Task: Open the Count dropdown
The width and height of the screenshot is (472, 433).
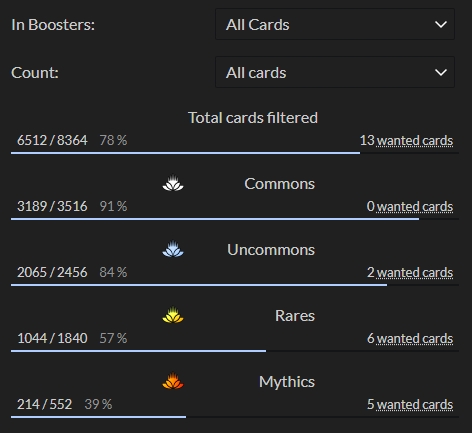Action: [335, 72]
